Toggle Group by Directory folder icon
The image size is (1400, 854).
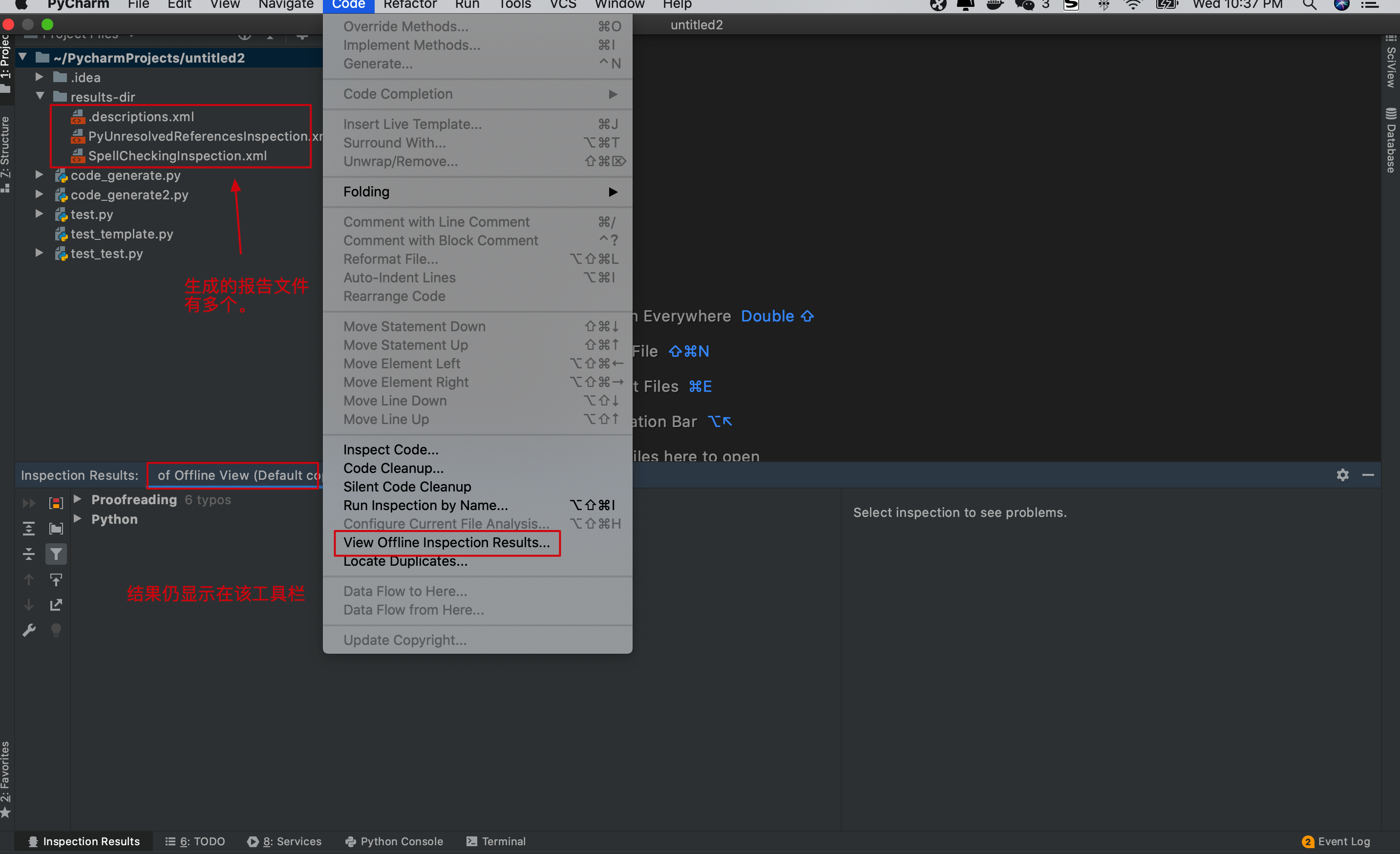pos(56,529)
